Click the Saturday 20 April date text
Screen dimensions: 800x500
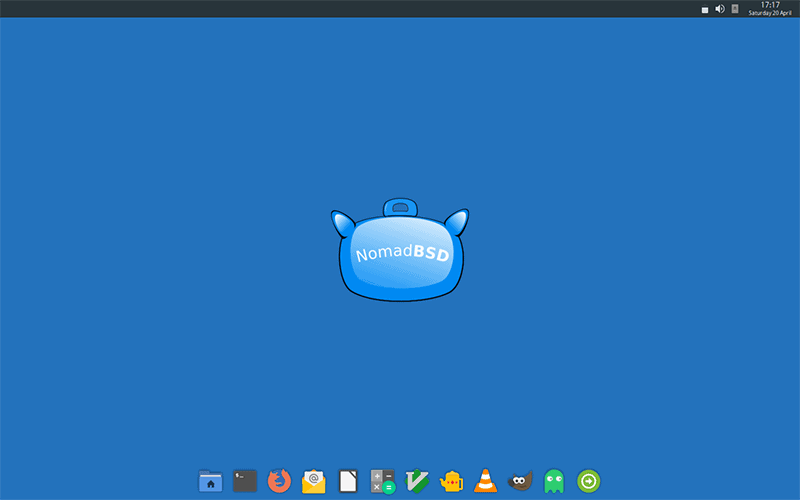[770, 13]
